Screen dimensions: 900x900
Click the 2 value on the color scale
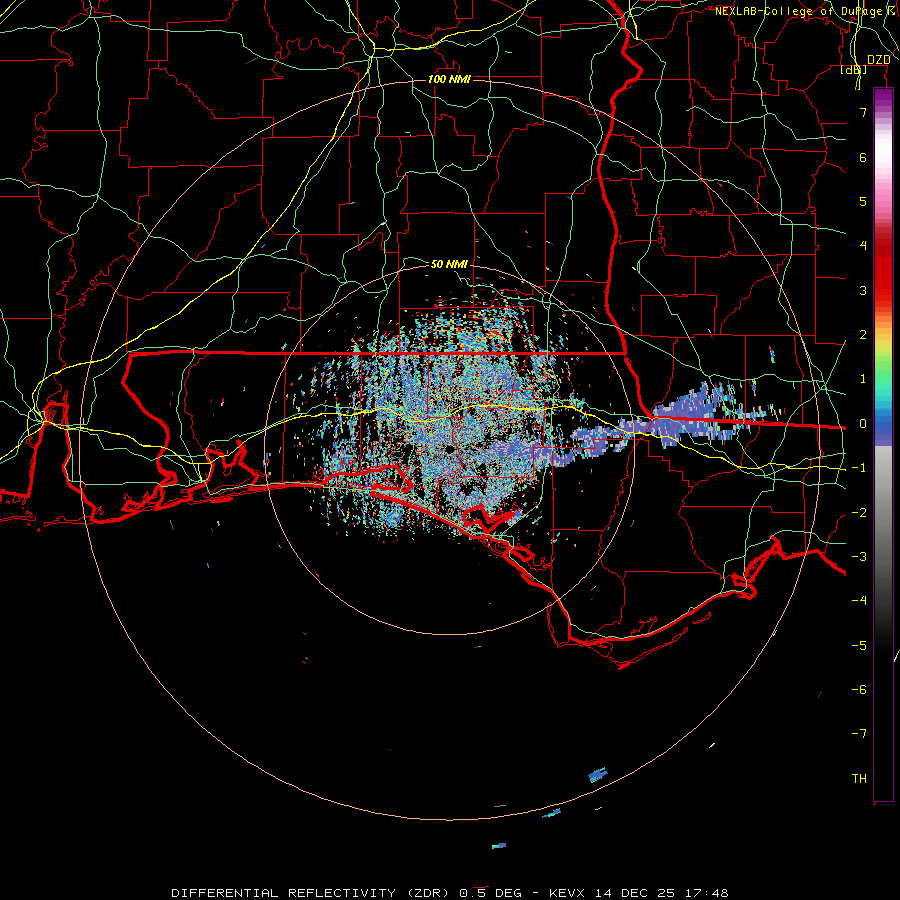[x=863, y=335]
